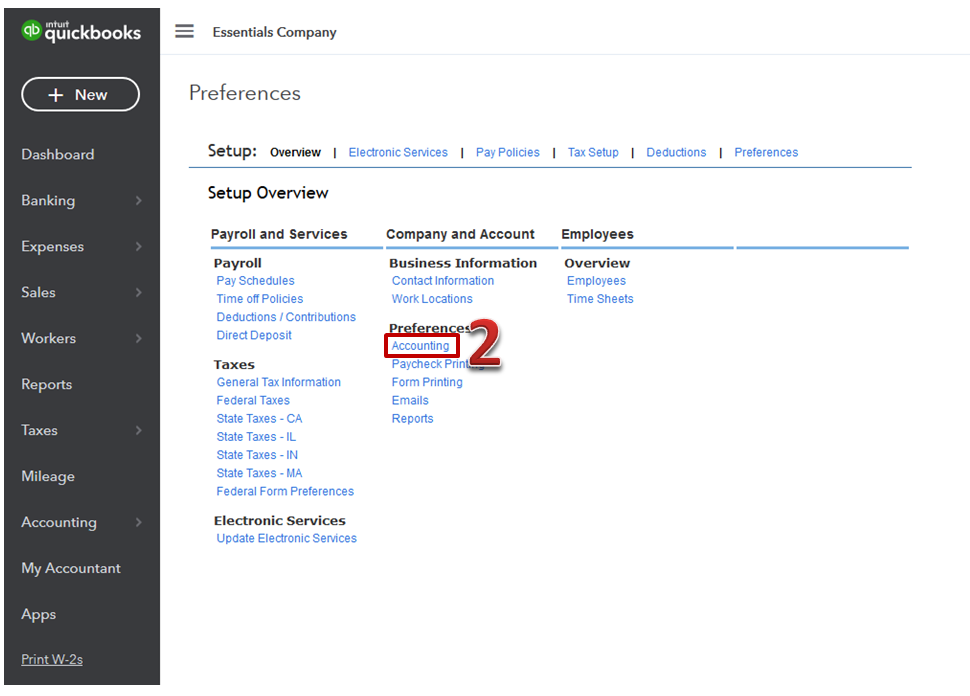Open the Time Sheets link

pyautogui.click(x=600, y=299)
